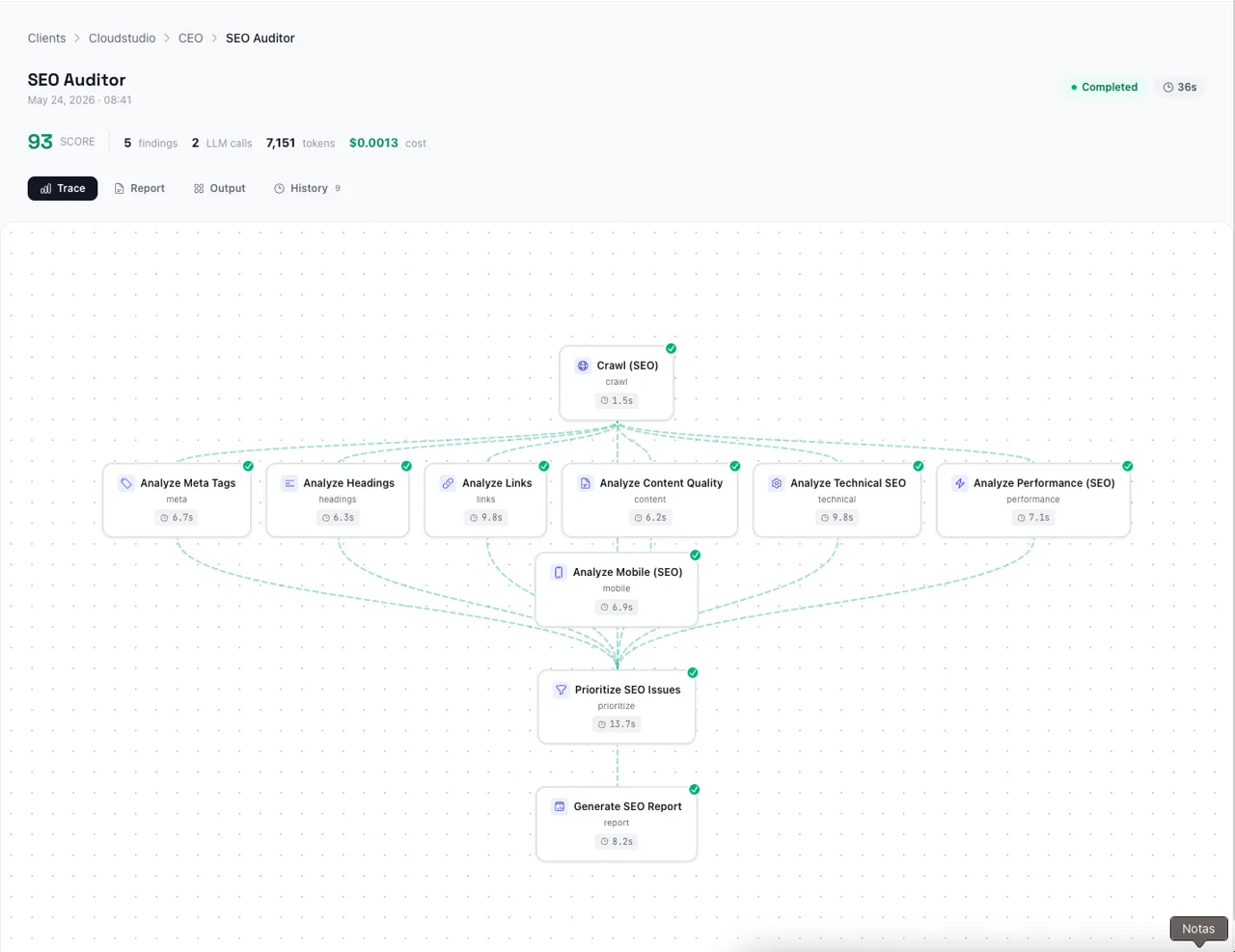Screen dimensions: 1235x952
Task: Click the 6.3s duration on Headings node
Action: click(338, 518)
